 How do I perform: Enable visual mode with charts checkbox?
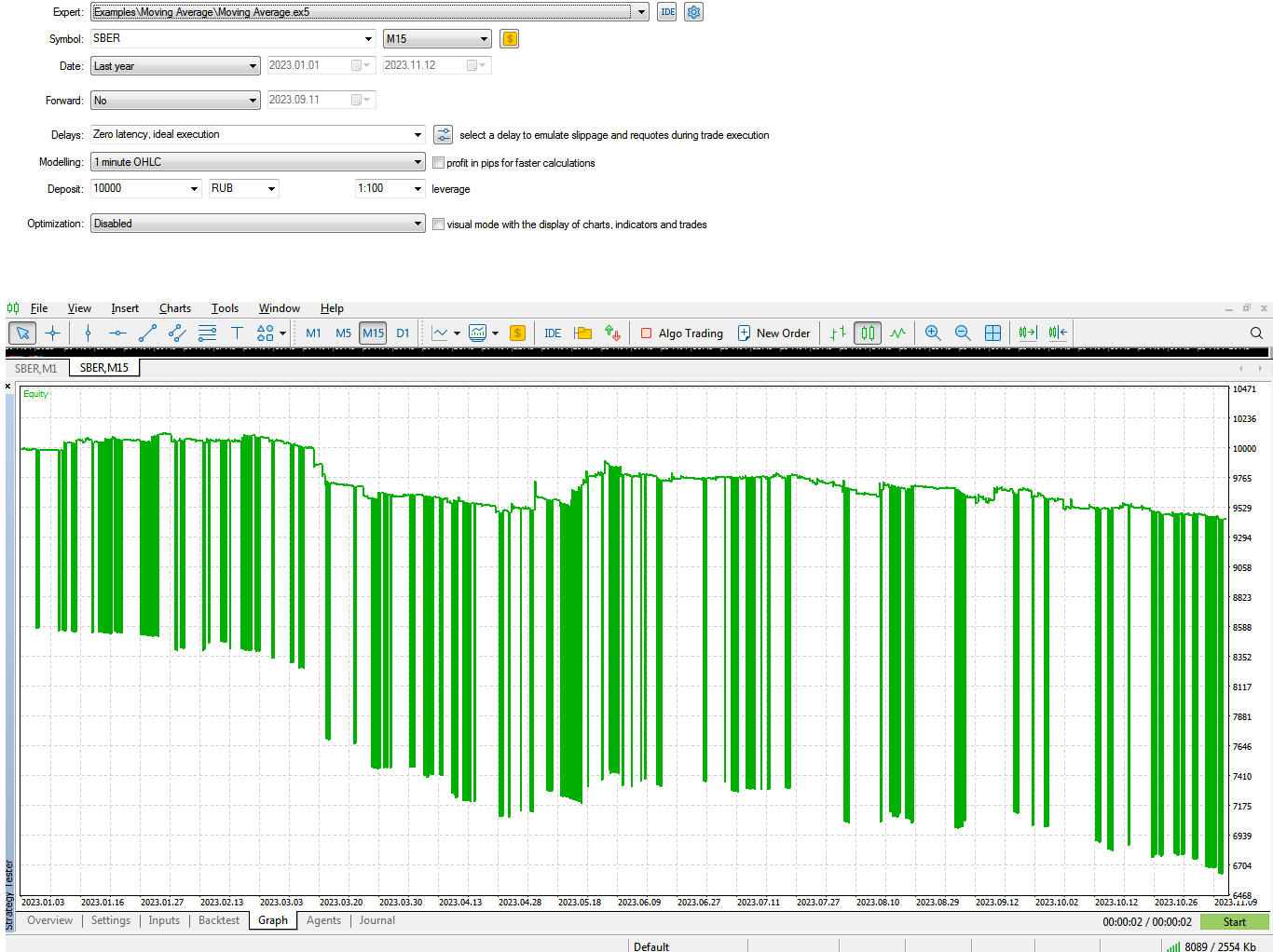pos(438,224)
